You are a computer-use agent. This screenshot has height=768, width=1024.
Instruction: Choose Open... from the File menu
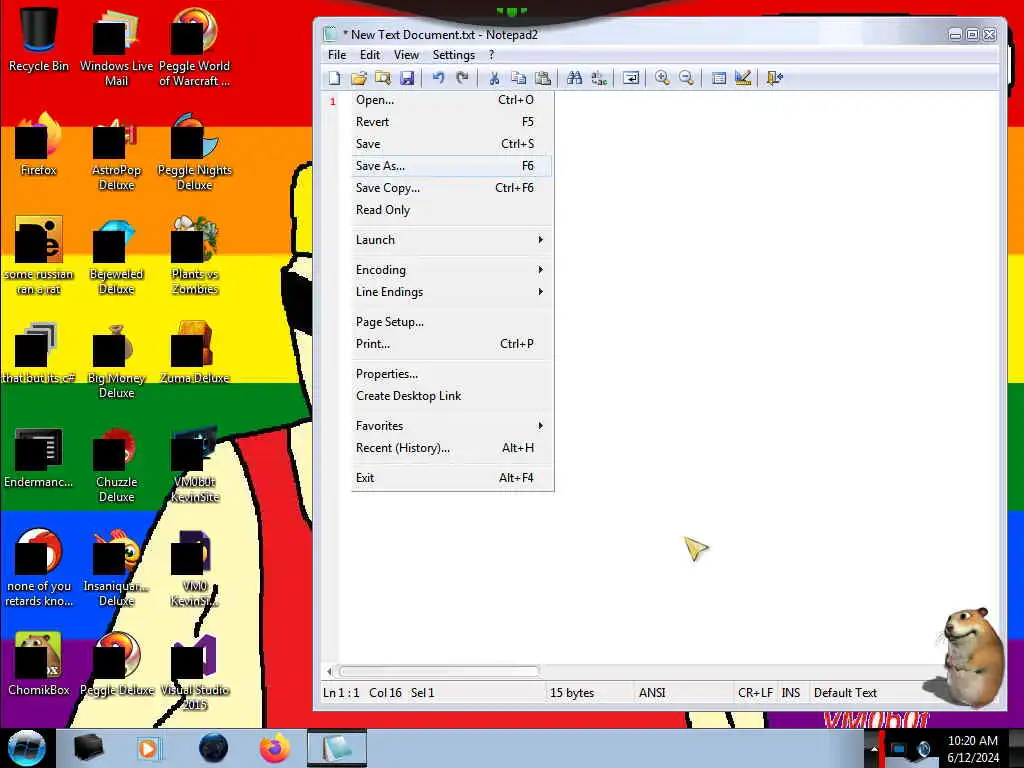pos(452,100)
